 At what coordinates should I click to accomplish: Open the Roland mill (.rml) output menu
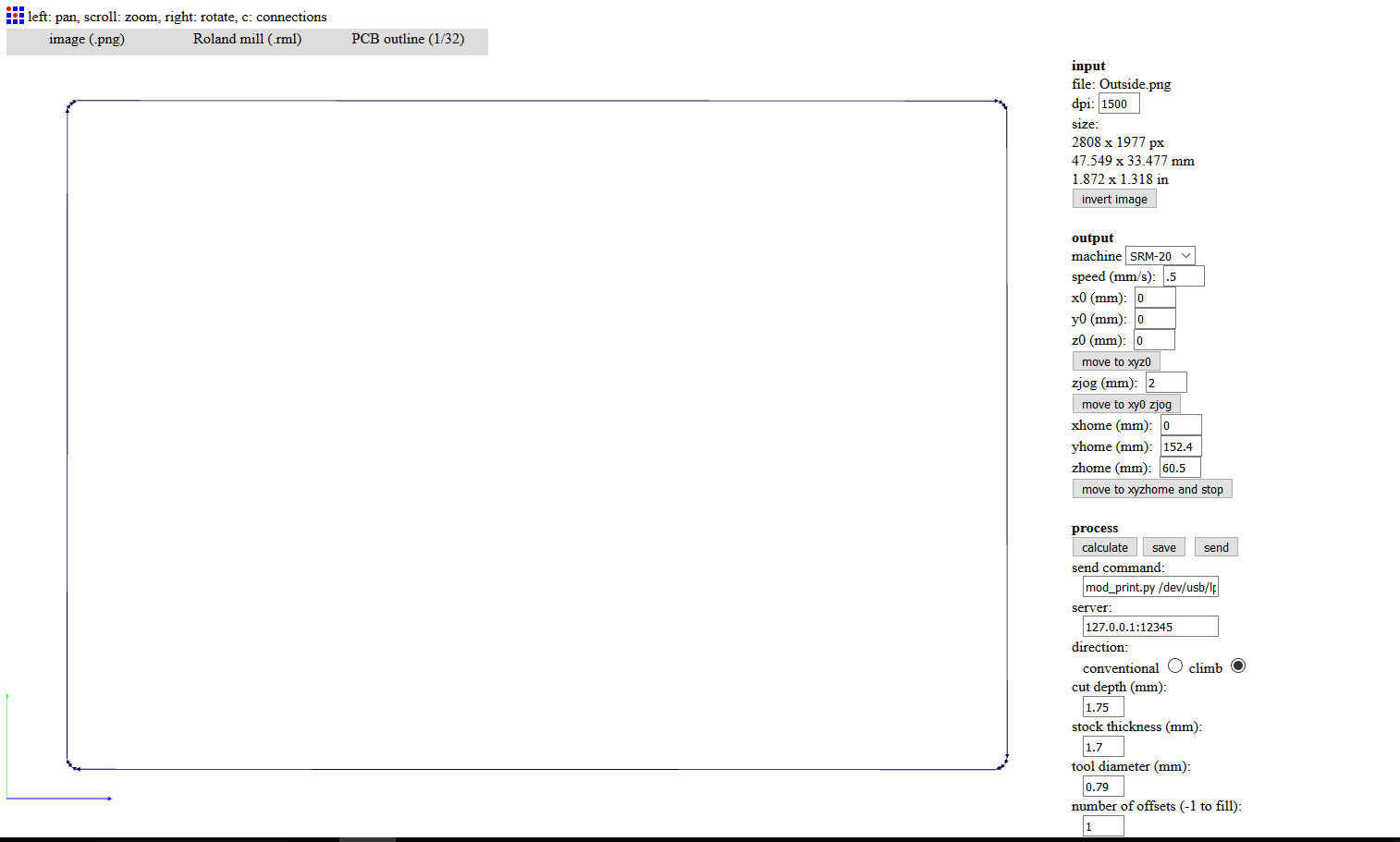tap(247, 39)
